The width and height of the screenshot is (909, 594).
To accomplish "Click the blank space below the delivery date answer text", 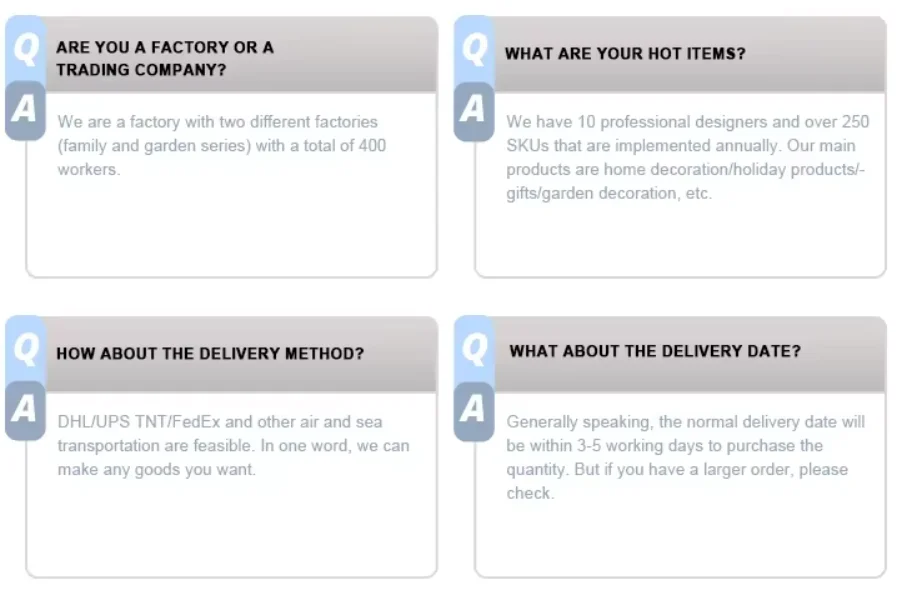I will click(680, 538).
